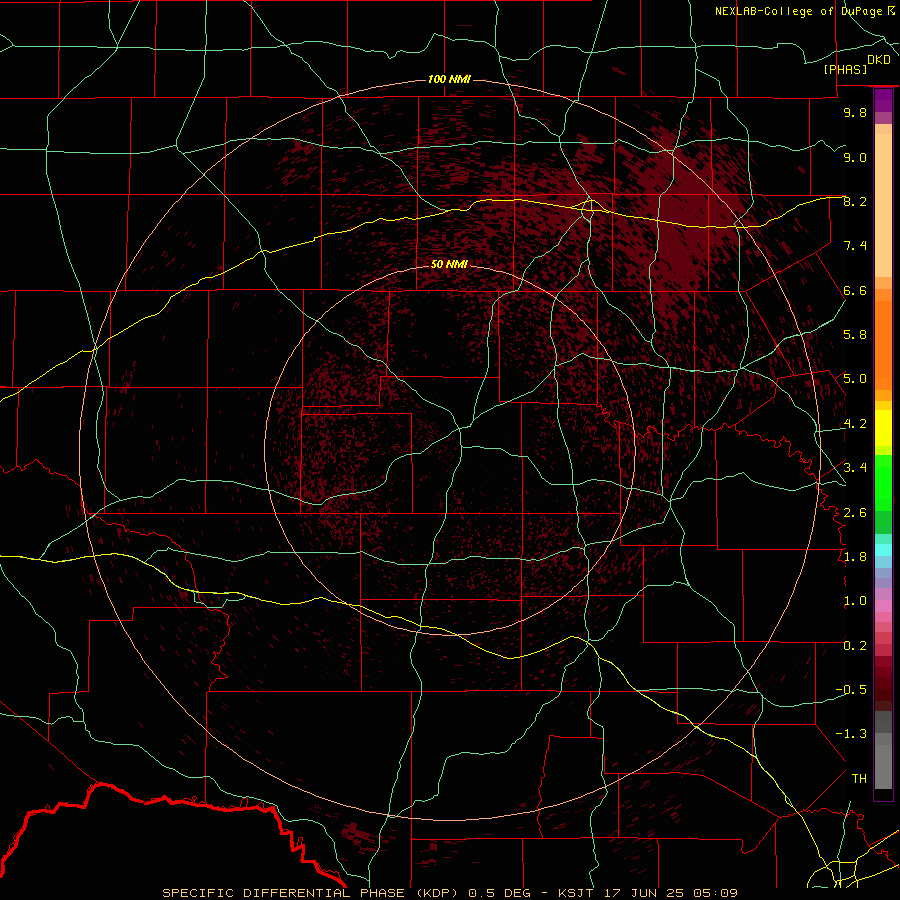Click the DKD product code label
The height and width of the screenshot is (900, 900).
click(879, 60)
